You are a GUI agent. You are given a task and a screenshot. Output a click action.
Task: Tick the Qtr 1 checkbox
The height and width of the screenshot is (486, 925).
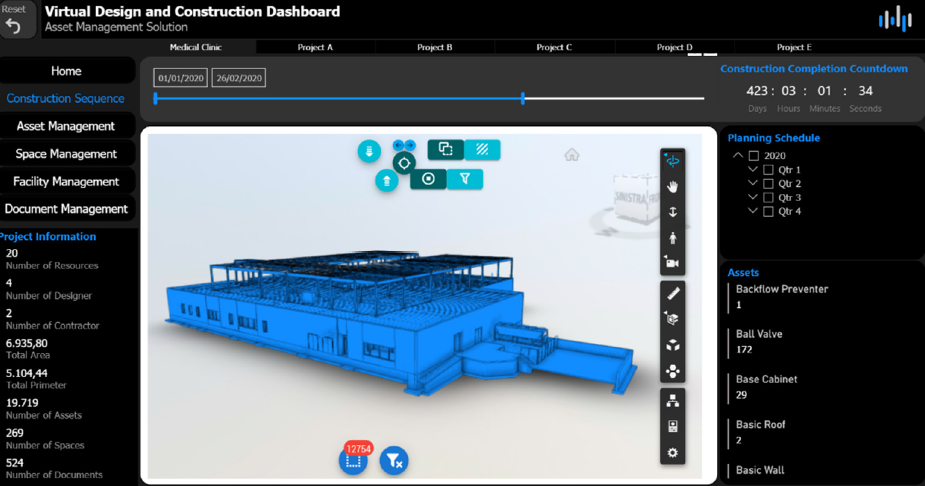coord(768,170)
